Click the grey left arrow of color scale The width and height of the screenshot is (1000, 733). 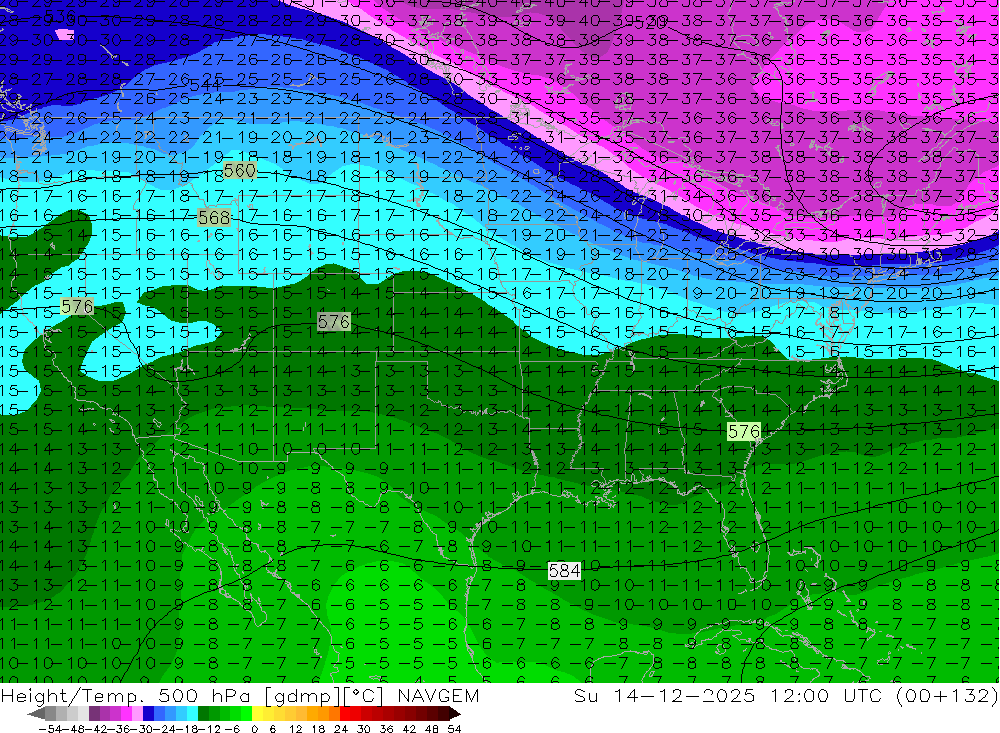click(36, 714)
